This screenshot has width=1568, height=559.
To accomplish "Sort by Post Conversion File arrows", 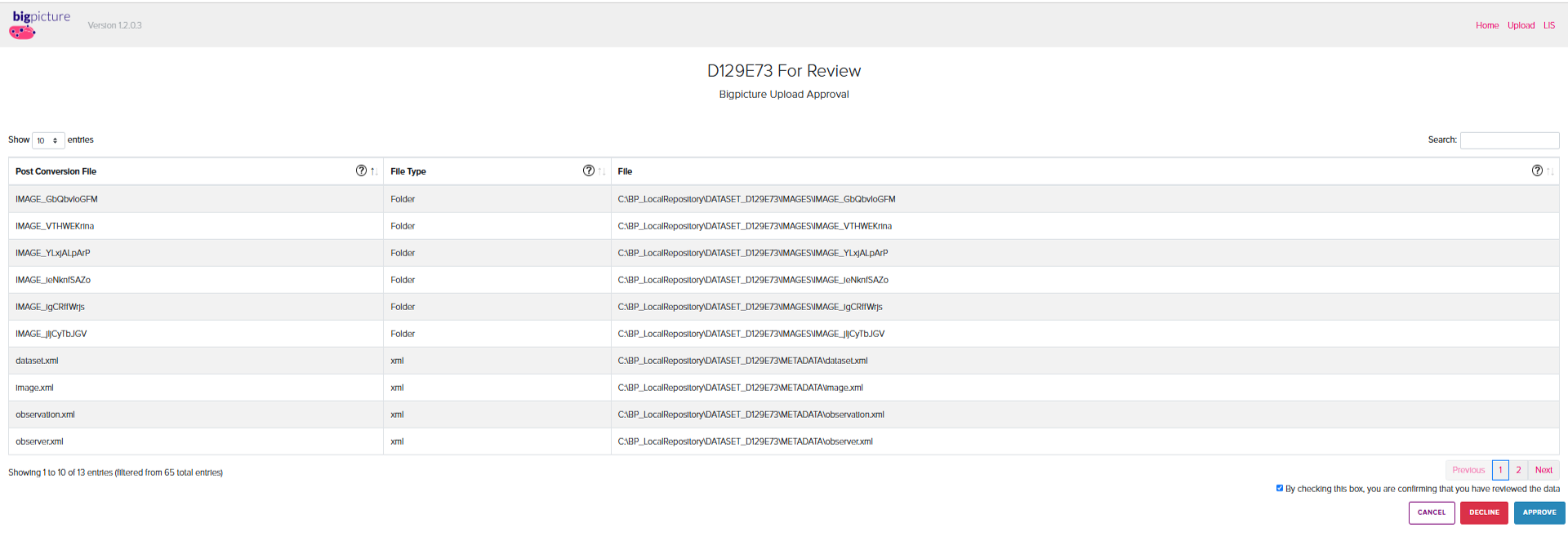I will click(374, 171).
